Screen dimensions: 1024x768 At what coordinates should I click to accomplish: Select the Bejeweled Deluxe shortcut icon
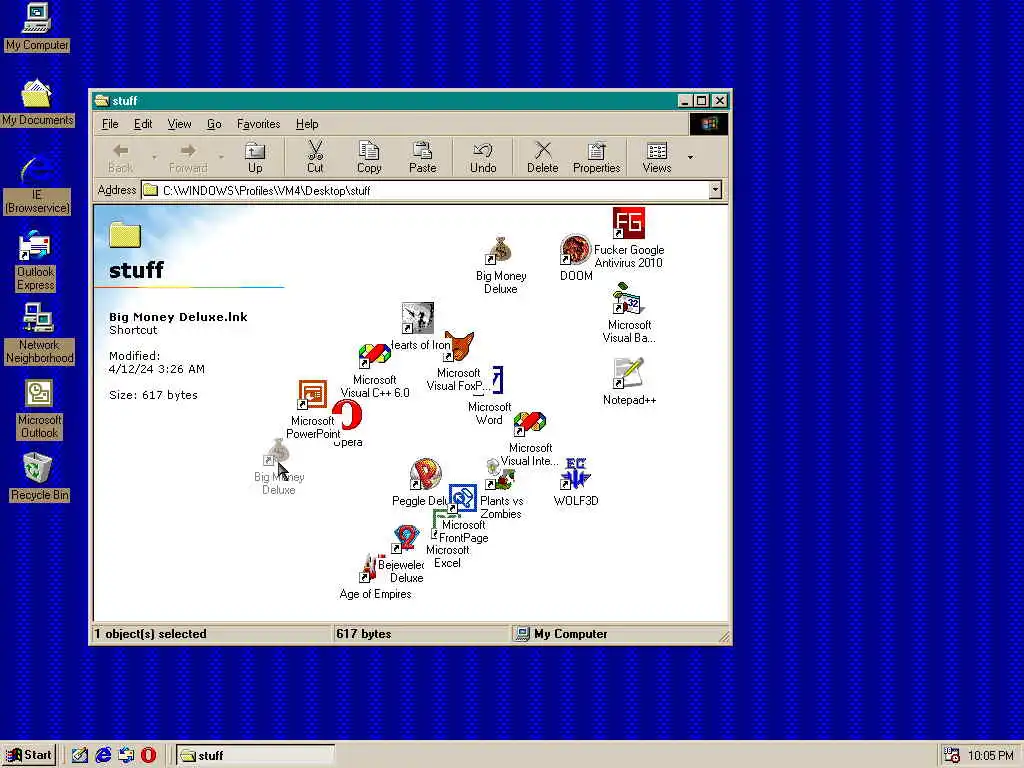coord(406,539)
